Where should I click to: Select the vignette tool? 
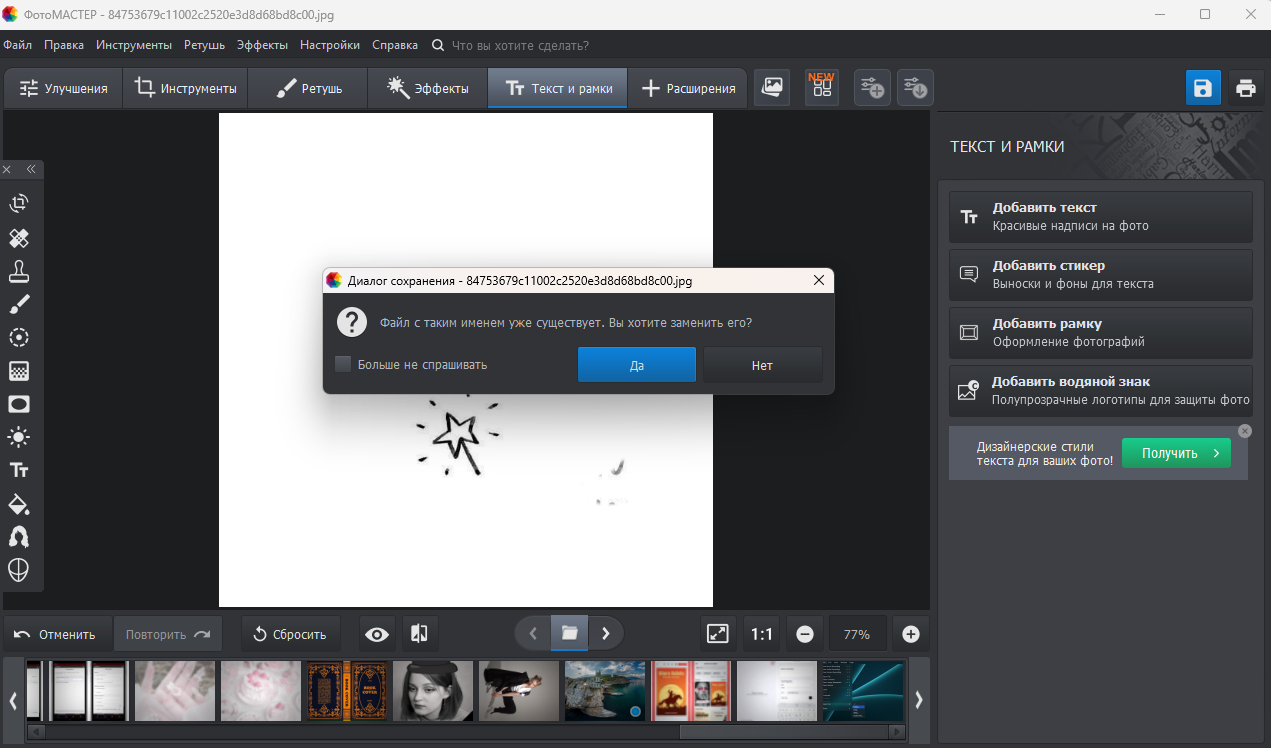click(x=19, y=404)
